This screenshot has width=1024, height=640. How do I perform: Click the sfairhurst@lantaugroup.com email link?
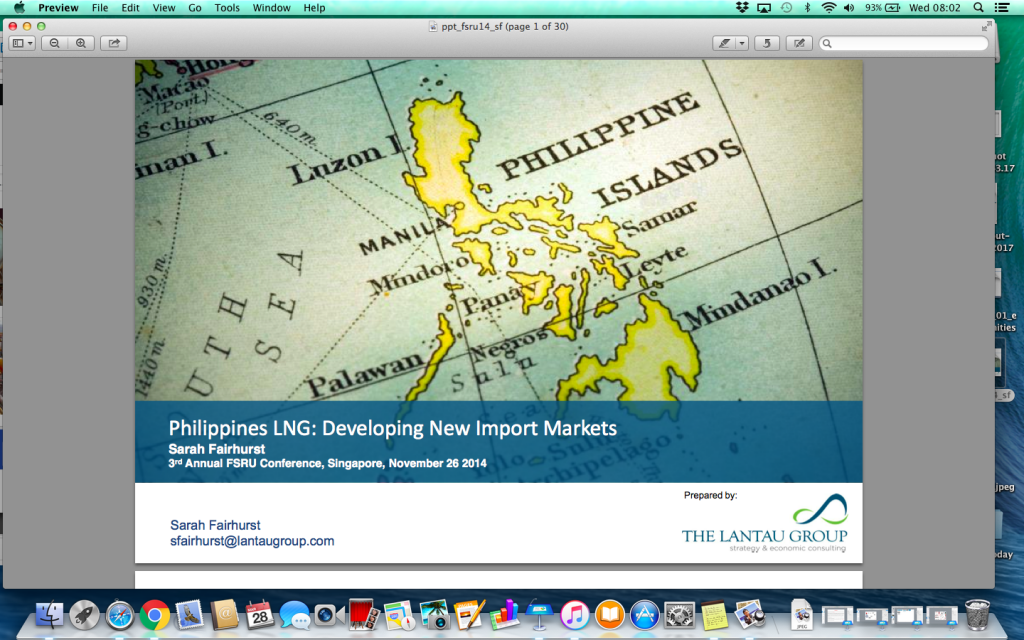click(253, 541)
